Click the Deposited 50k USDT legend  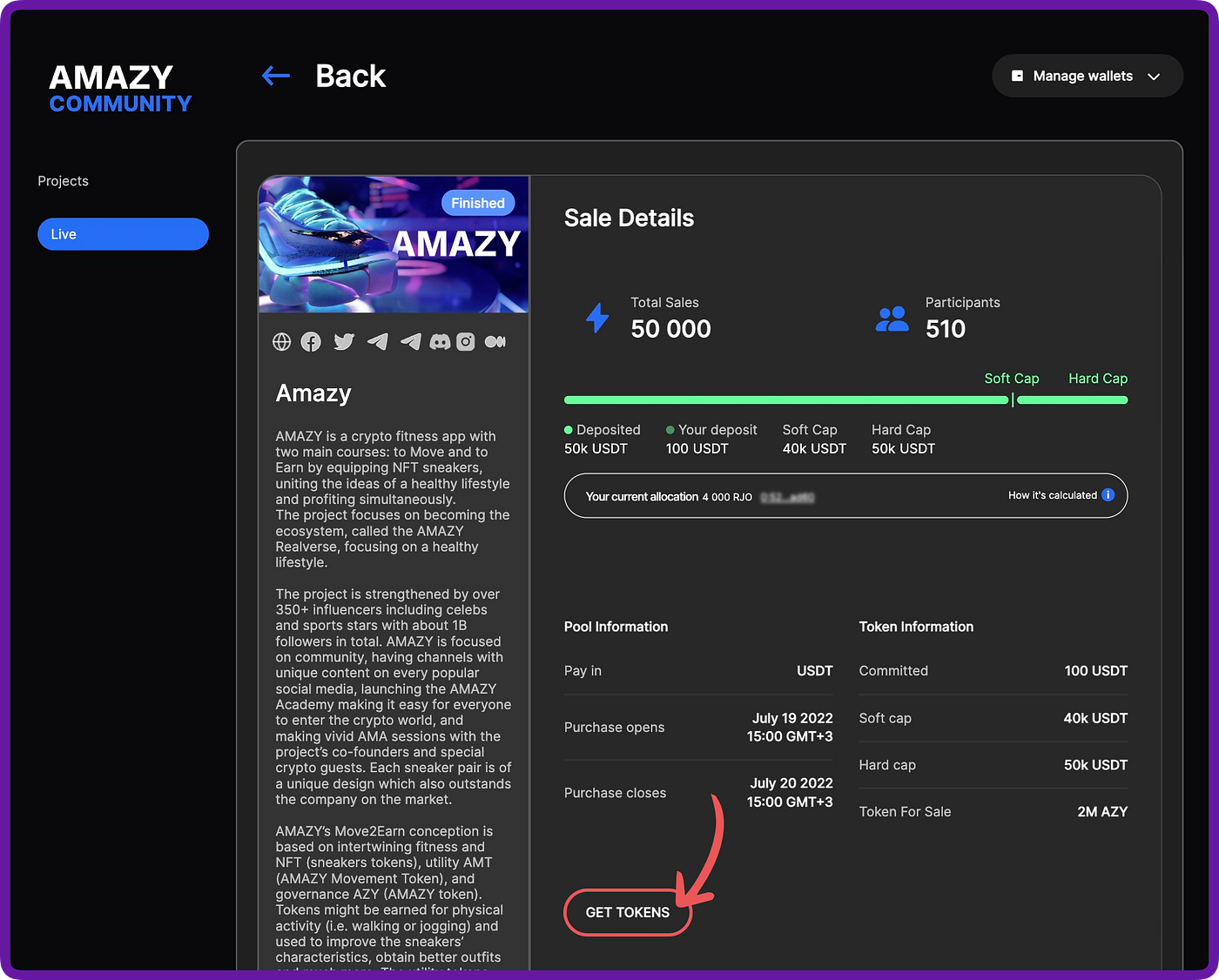(603, 440)
